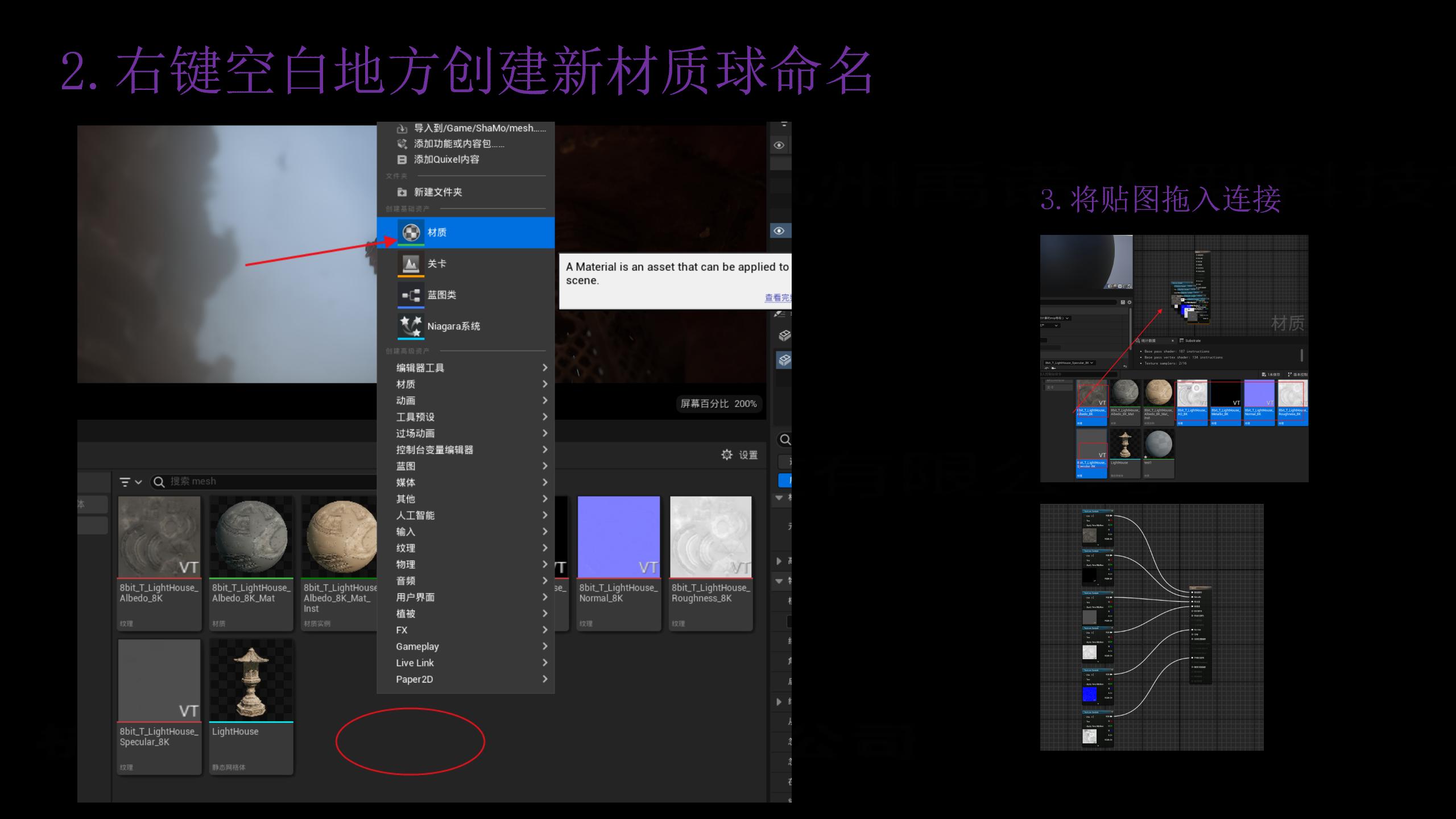This screenshot has height=819, width=1456.
Task: Choose 蓝图类 (Blueprint Class) from the context menu
Action: [x=465, y=295]
